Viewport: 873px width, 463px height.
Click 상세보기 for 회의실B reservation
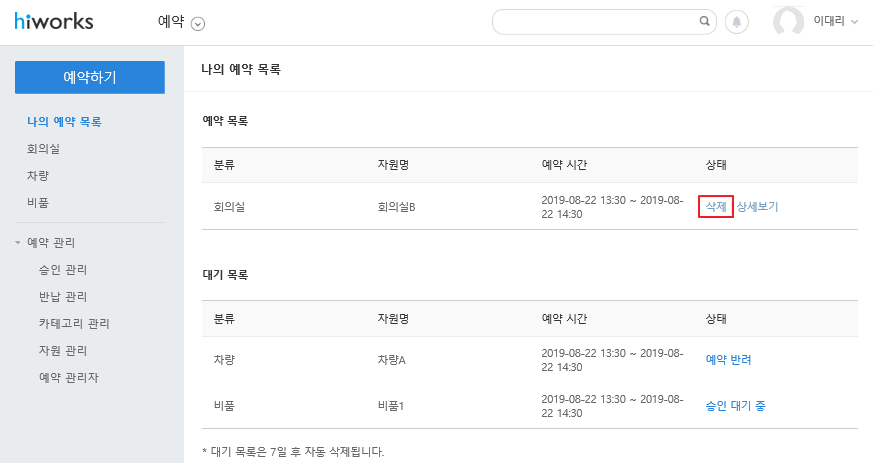(x=757, y=206)
